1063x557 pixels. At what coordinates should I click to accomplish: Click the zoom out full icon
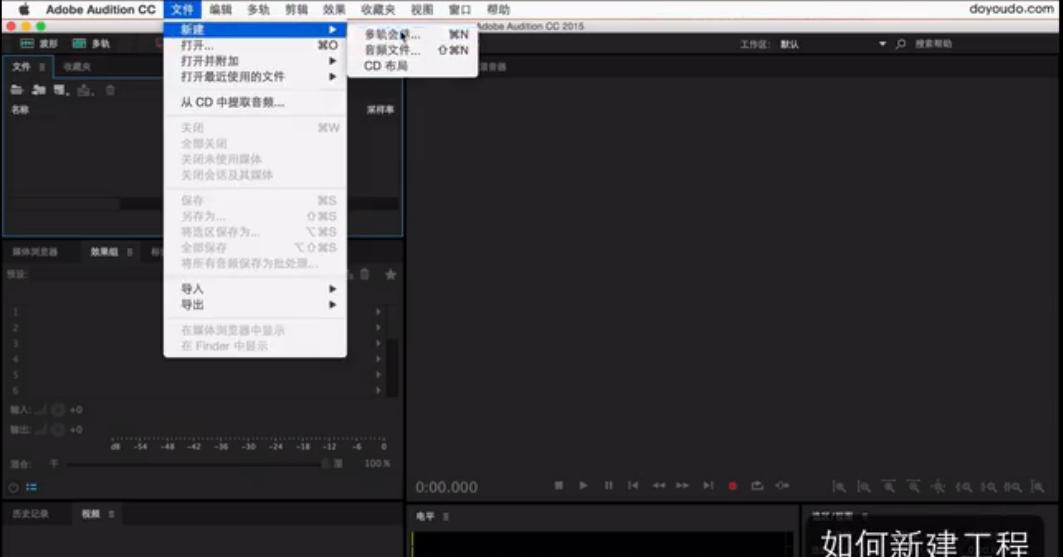click(x=938, y=487)
